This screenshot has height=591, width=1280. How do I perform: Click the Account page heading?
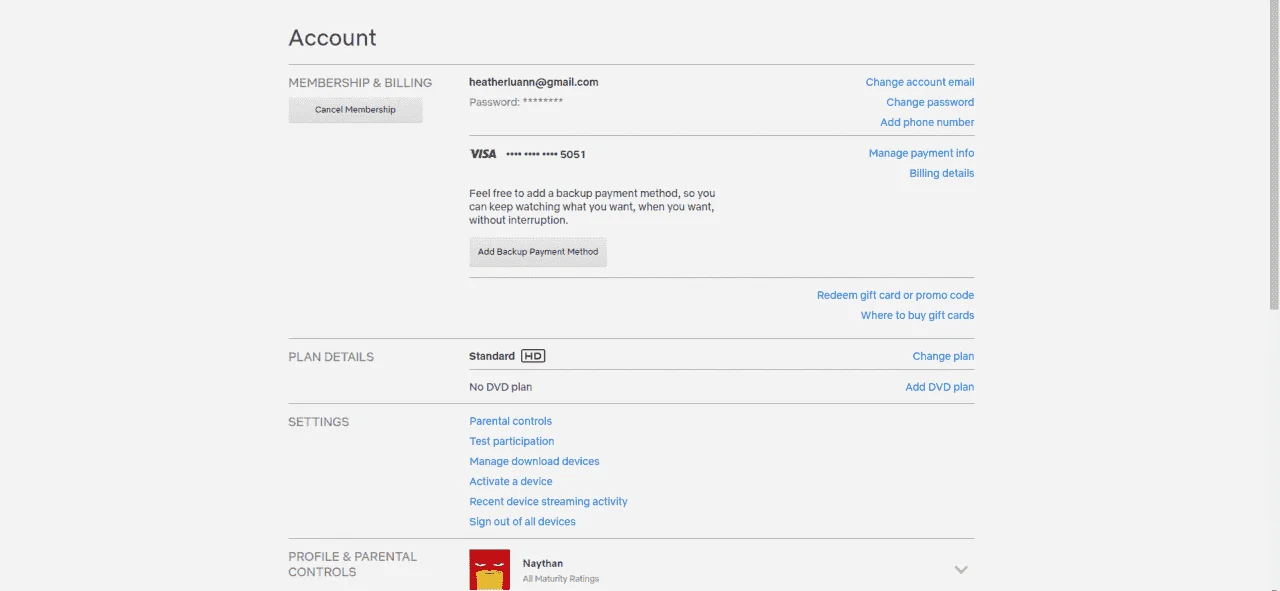click(332, 38)
